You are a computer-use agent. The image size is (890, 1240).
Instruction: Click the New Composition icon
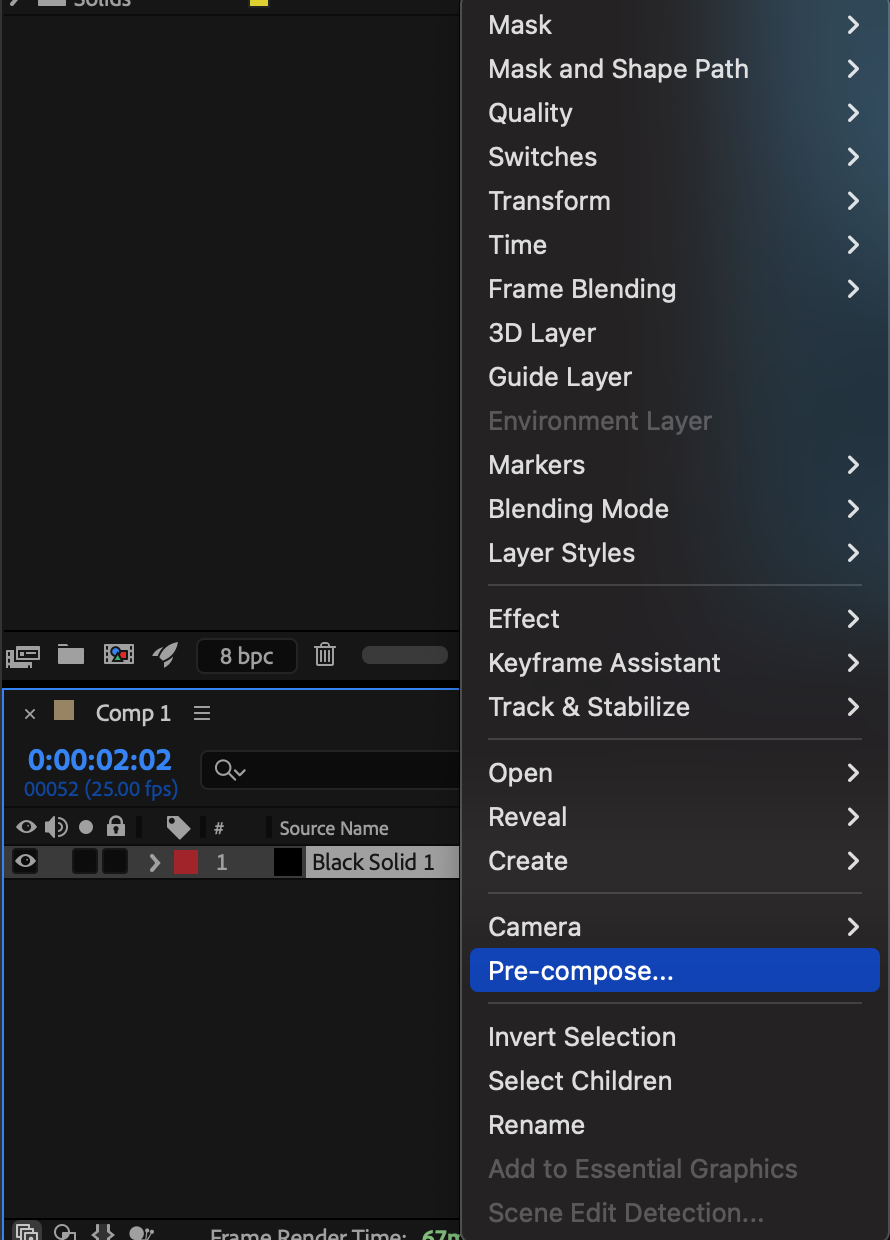tap(118, 655)
